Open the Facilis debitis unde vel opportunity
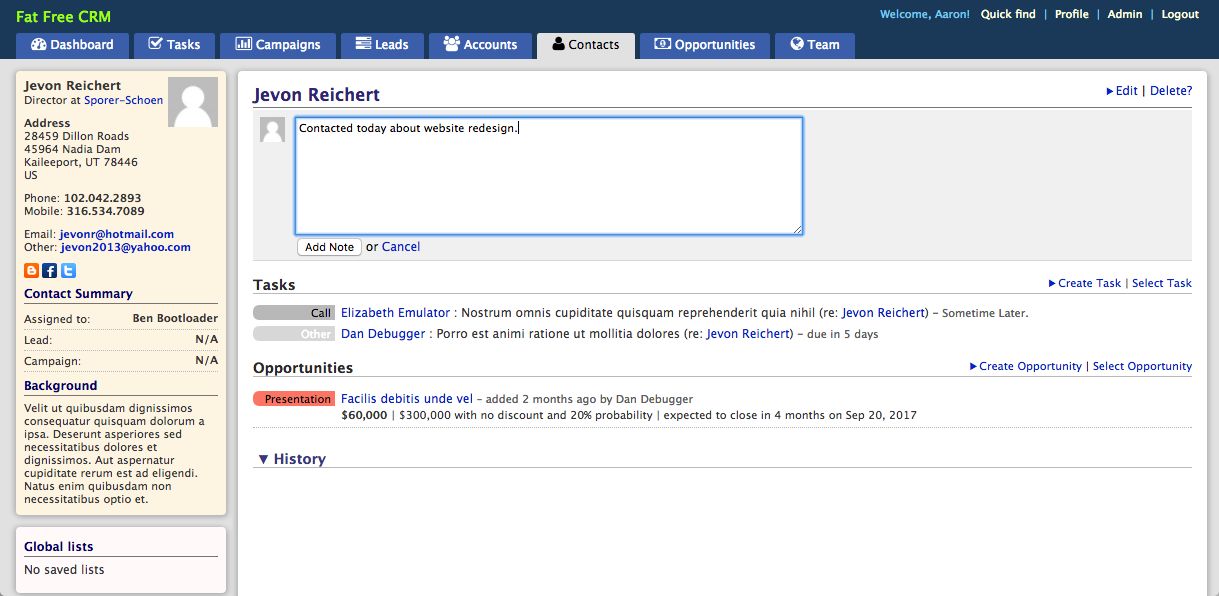The image size is (1219, 596). click(x=406, y=399)
